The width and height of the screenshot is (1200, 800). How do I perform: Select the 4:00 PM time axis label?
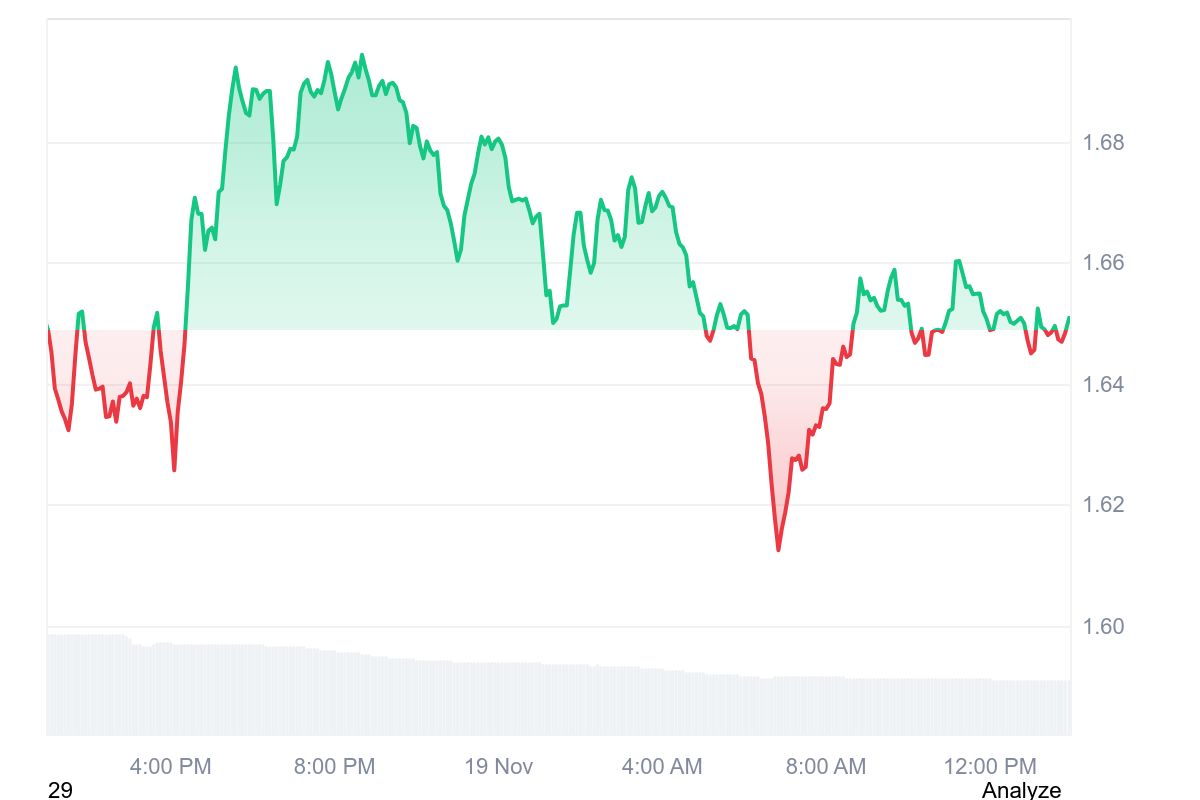pyautogui.click(x=170, y=767)
